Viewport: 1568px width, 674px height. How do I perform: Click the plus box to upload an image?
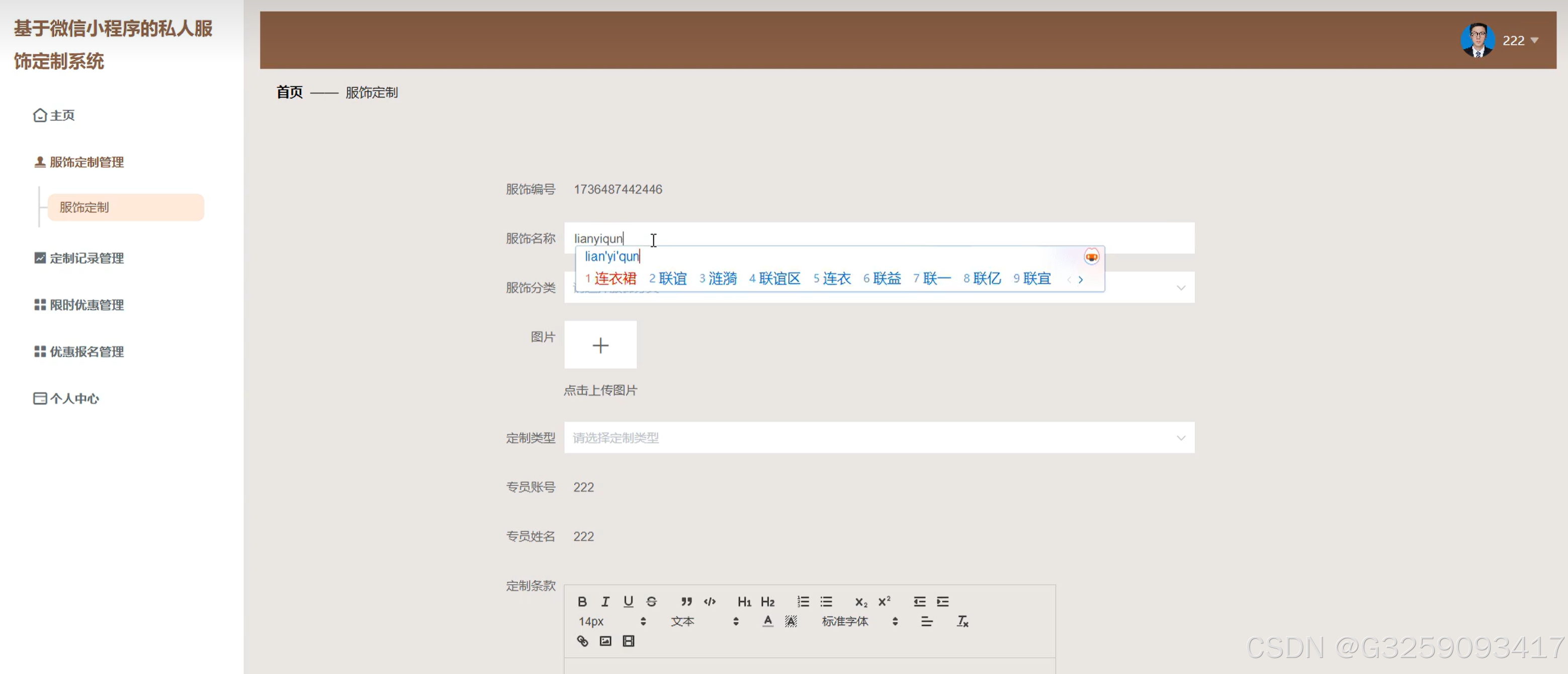point(600,345)
